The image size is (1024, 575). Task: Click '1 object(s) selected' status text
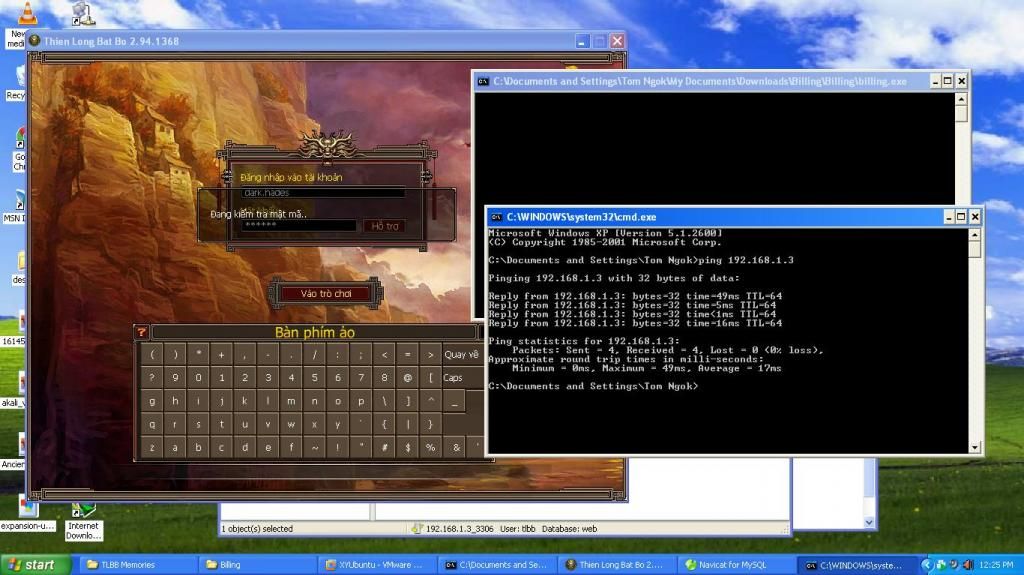click(257, 529)
